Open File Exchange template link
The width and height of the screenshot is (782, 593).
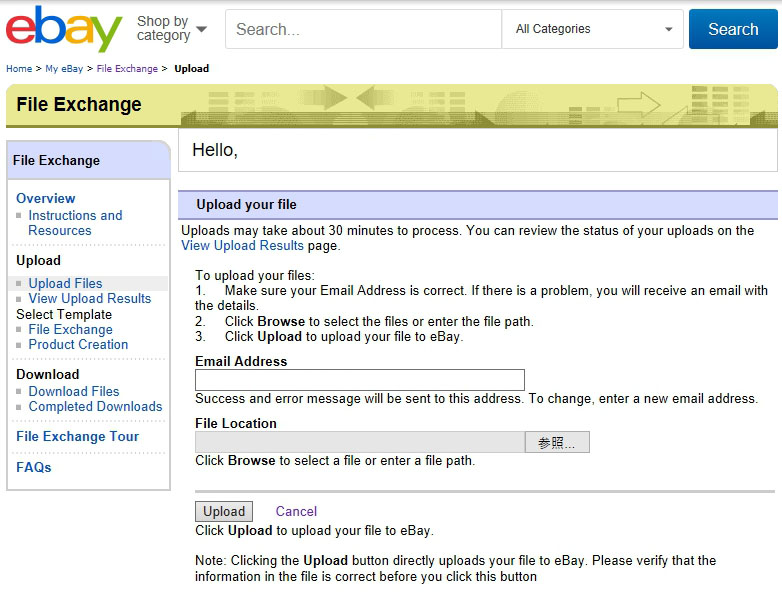70,330
